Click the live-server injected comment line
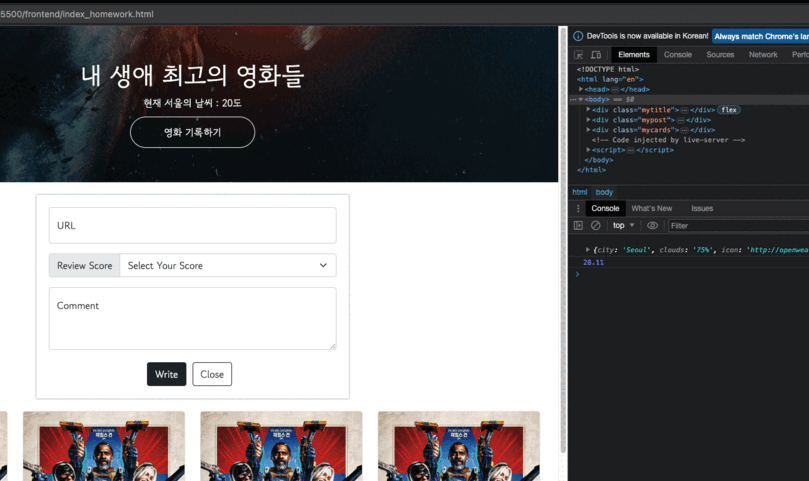The image size is (809, 481). tap(668, 140)
